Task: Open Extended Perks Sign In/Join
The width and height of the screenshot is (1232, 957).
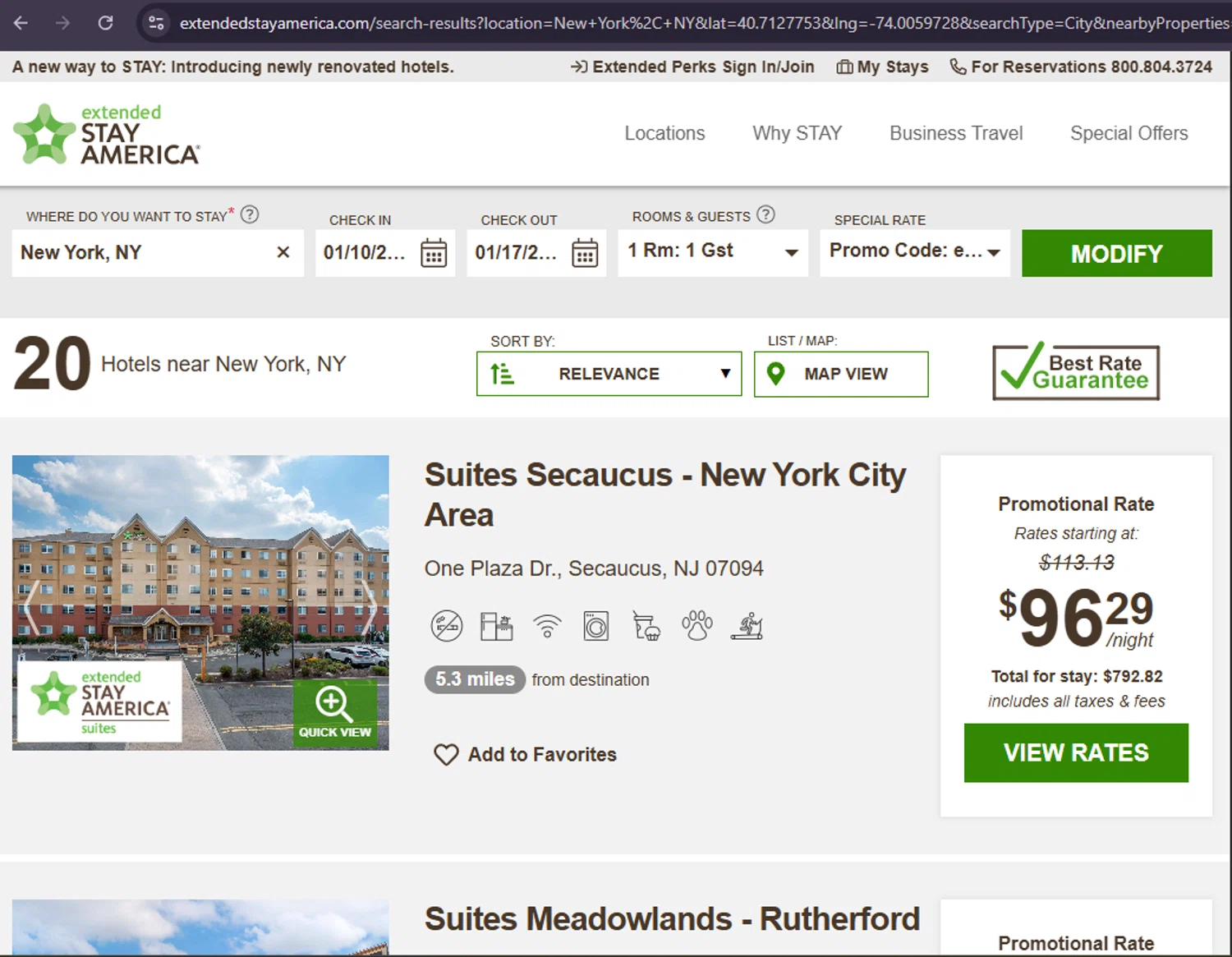Action: pos(692,67)
